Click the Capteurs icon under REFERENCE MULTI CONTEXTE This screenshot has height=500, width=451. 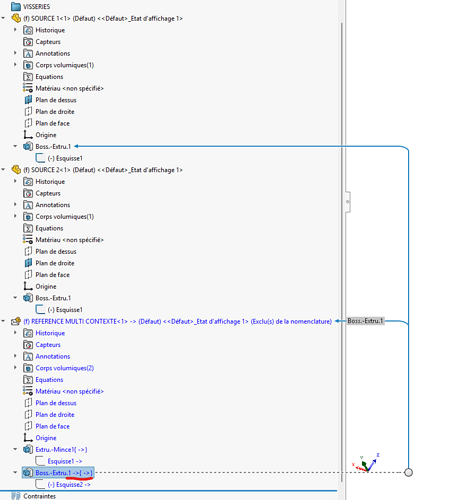(x=28, y=345)
